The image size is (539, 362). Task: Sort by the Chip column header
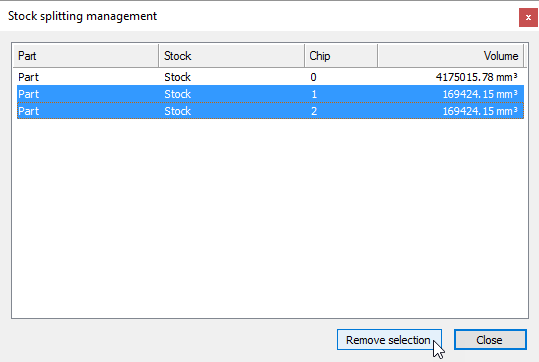(x=341, y=56)
